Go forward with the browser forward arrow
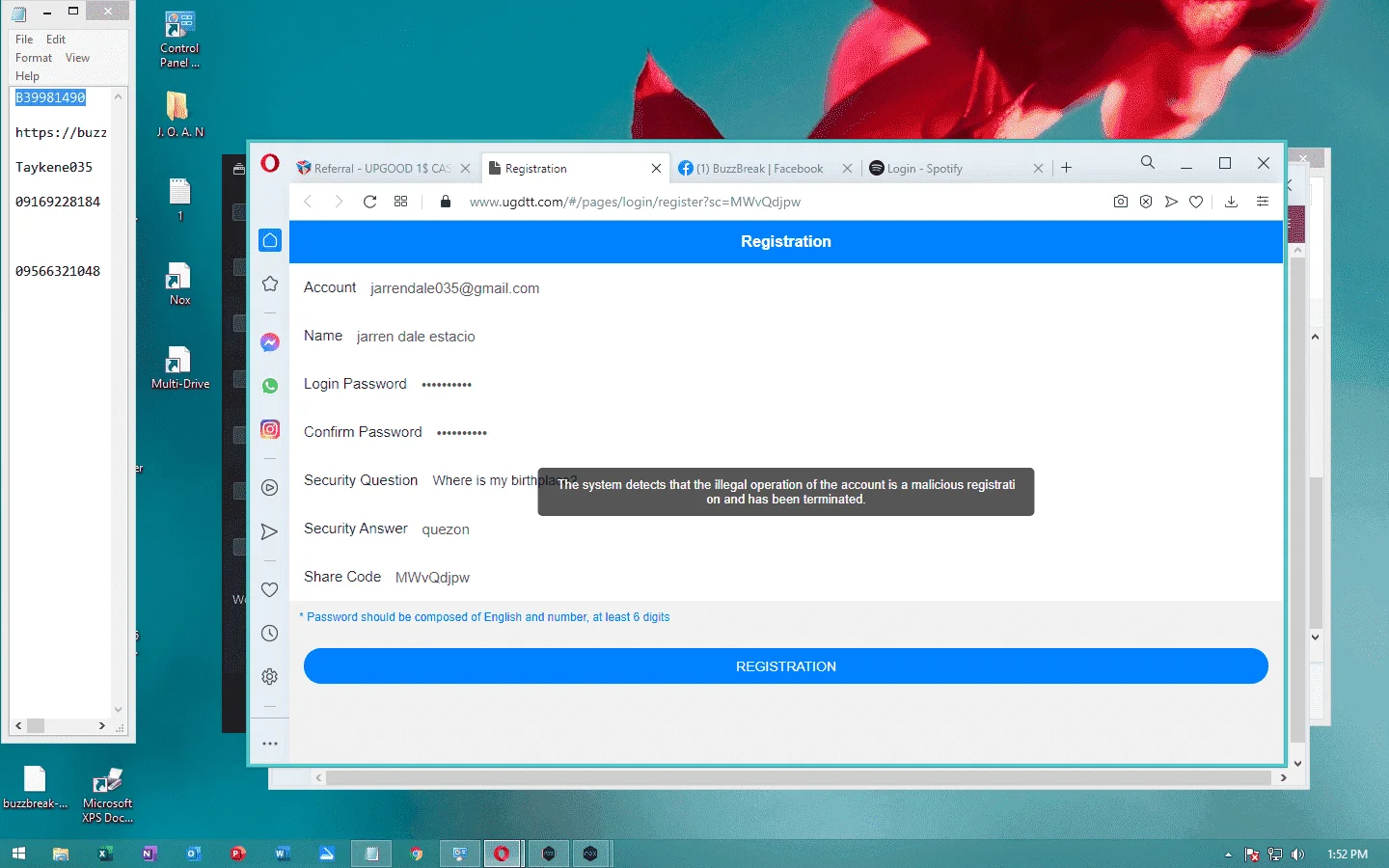 click(339, 202)
